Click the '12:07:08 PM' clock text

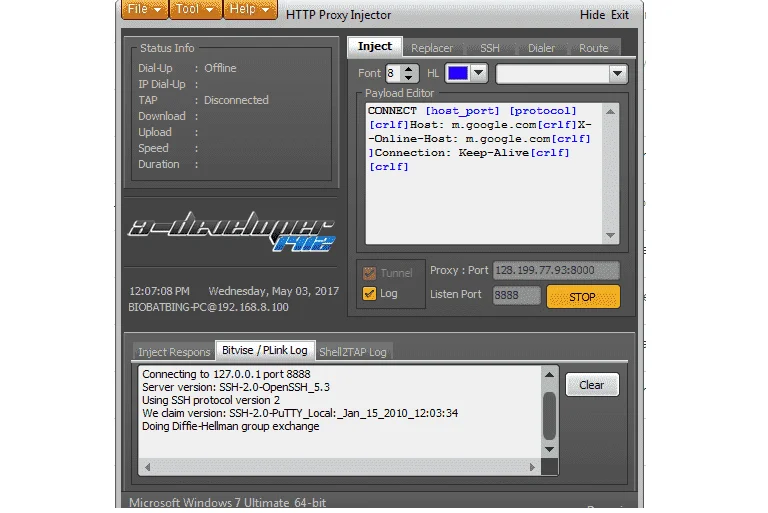click(159, 291)
